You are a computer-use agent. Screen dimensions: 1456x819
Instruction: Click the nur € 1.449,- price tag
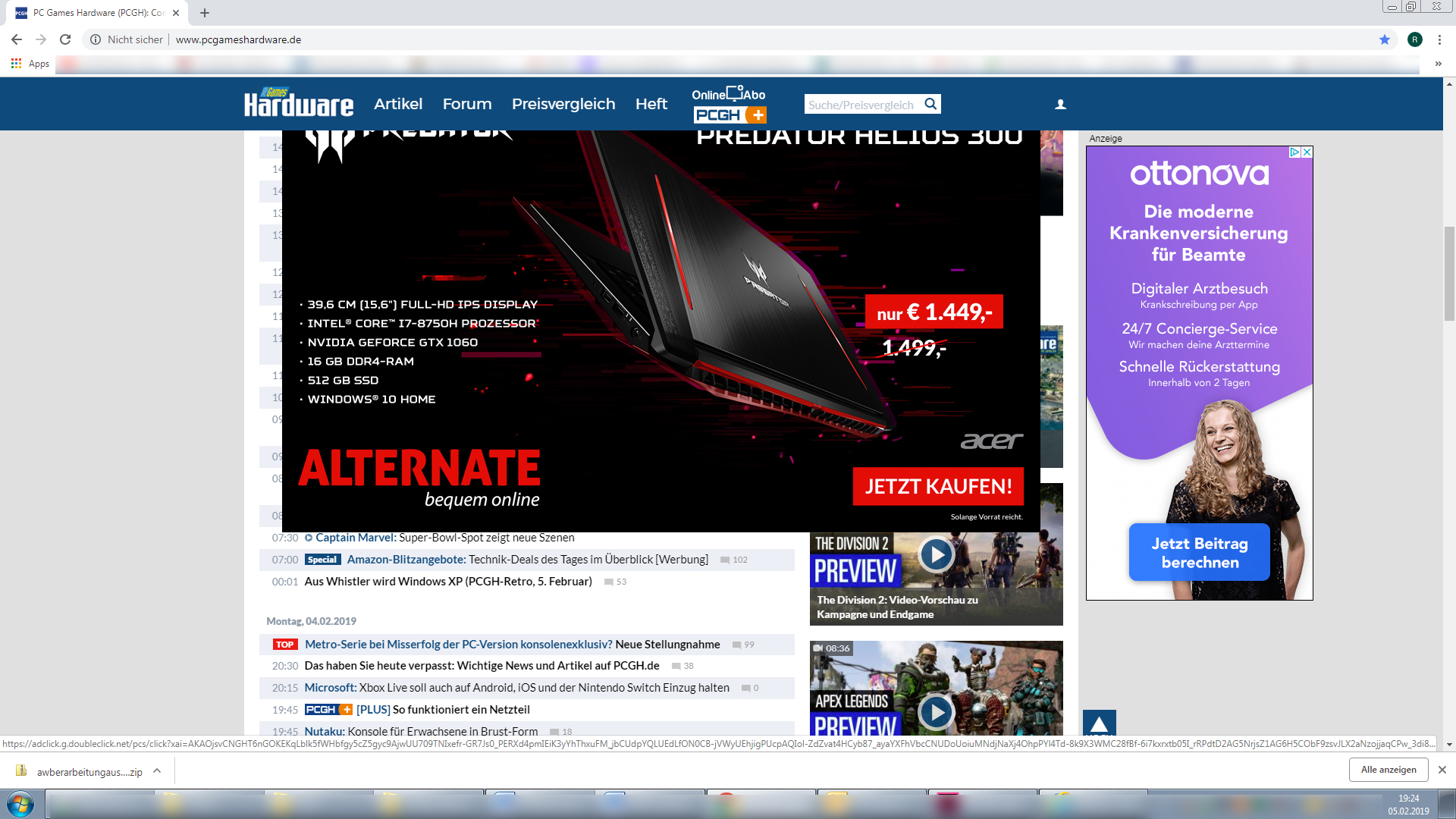[934, 312]
